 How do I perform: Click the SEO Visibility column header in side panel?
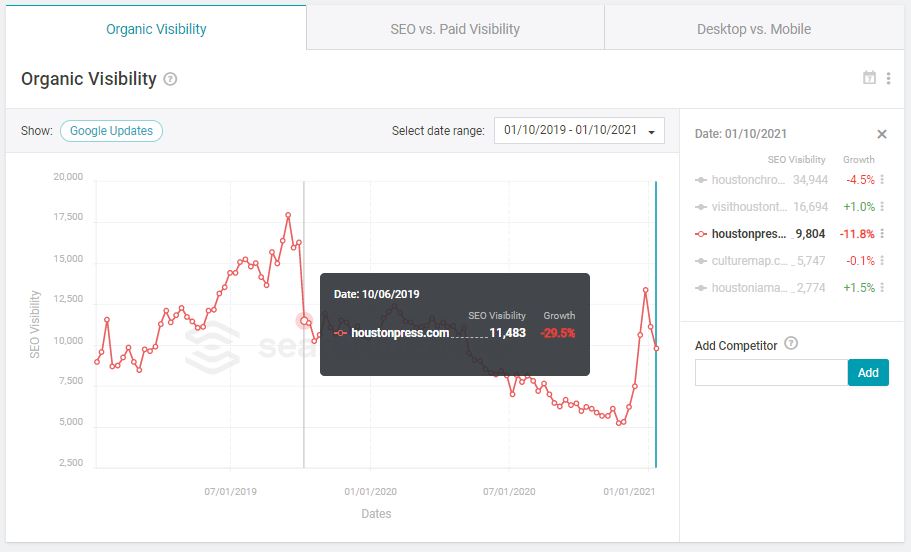(x=796, y=159)
